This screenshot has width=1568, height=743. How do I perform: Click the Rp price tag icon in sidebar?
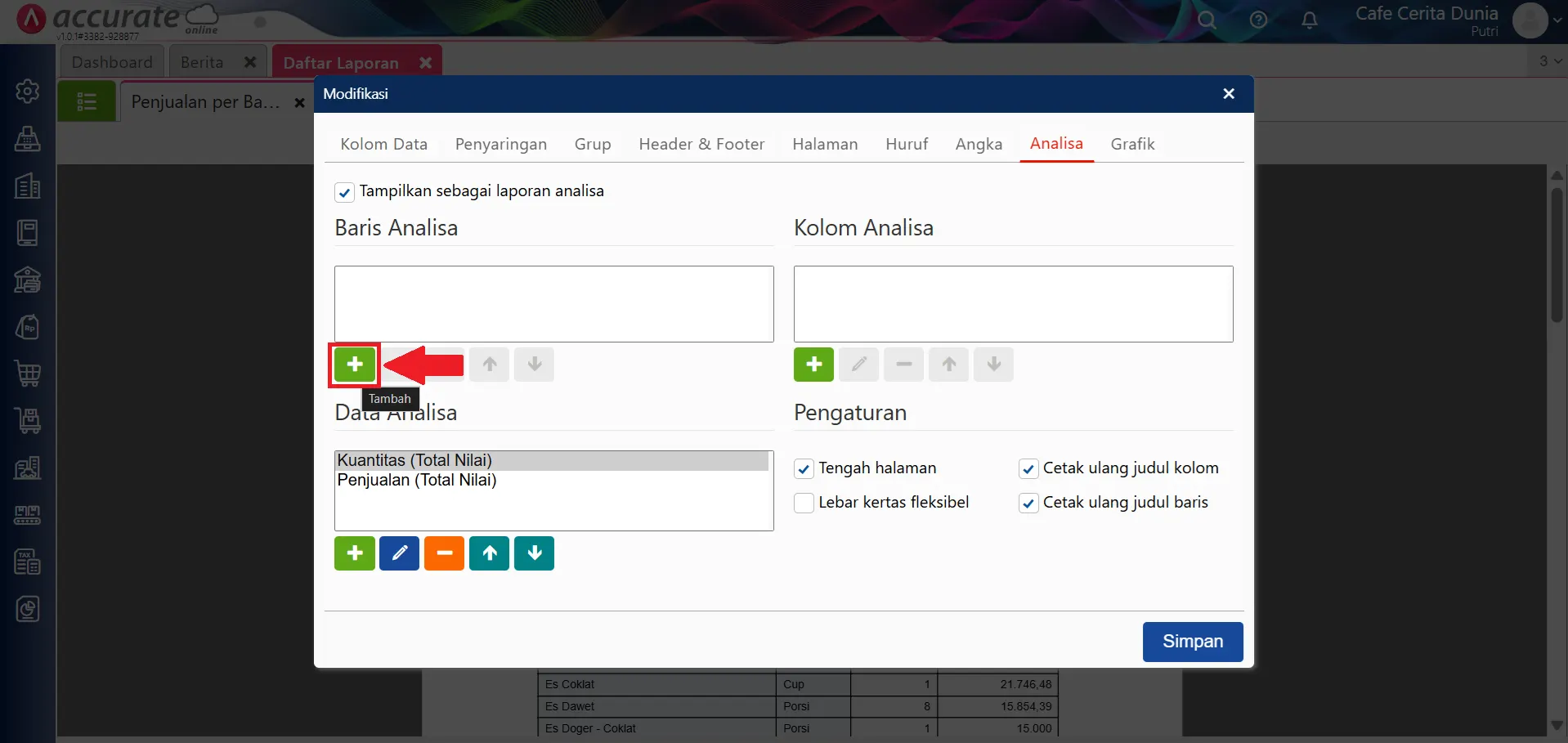click(28, 327)
